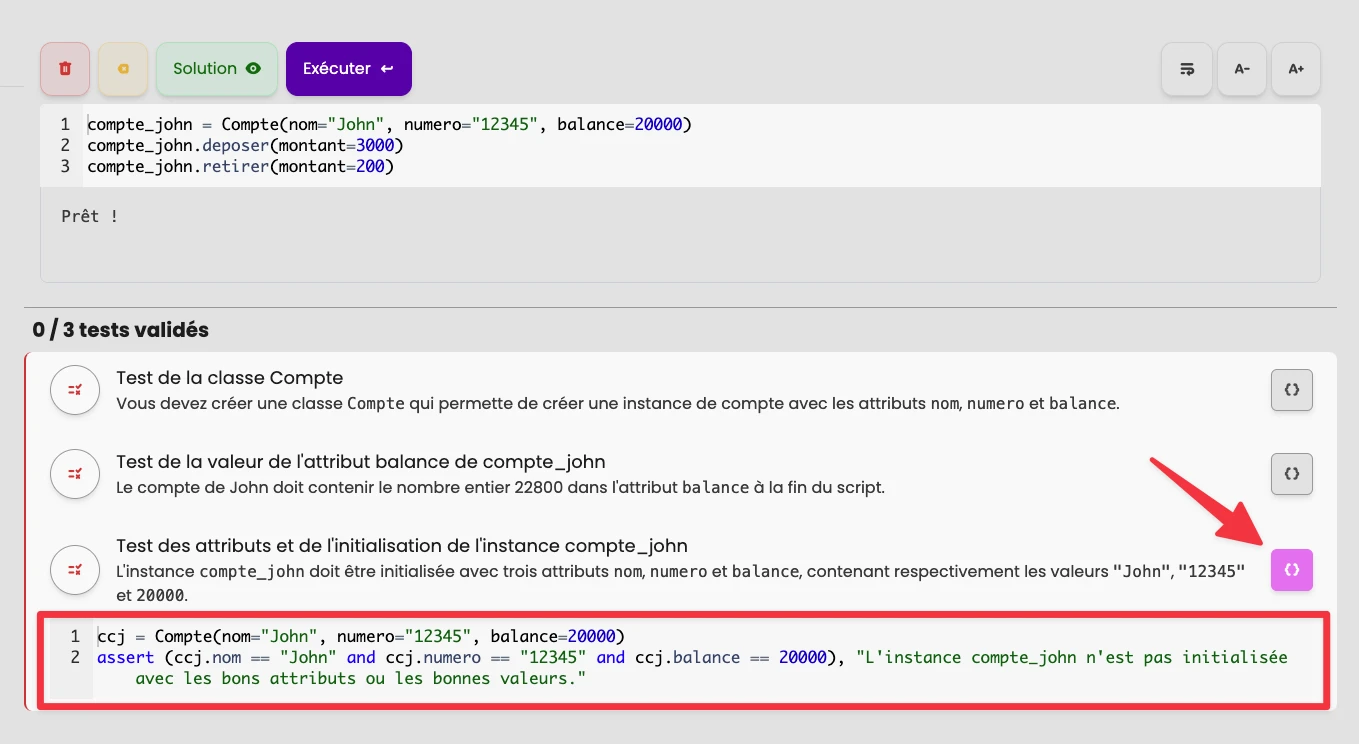Toggle the code view of the balance test
1359x744 pixels.
1291,474
